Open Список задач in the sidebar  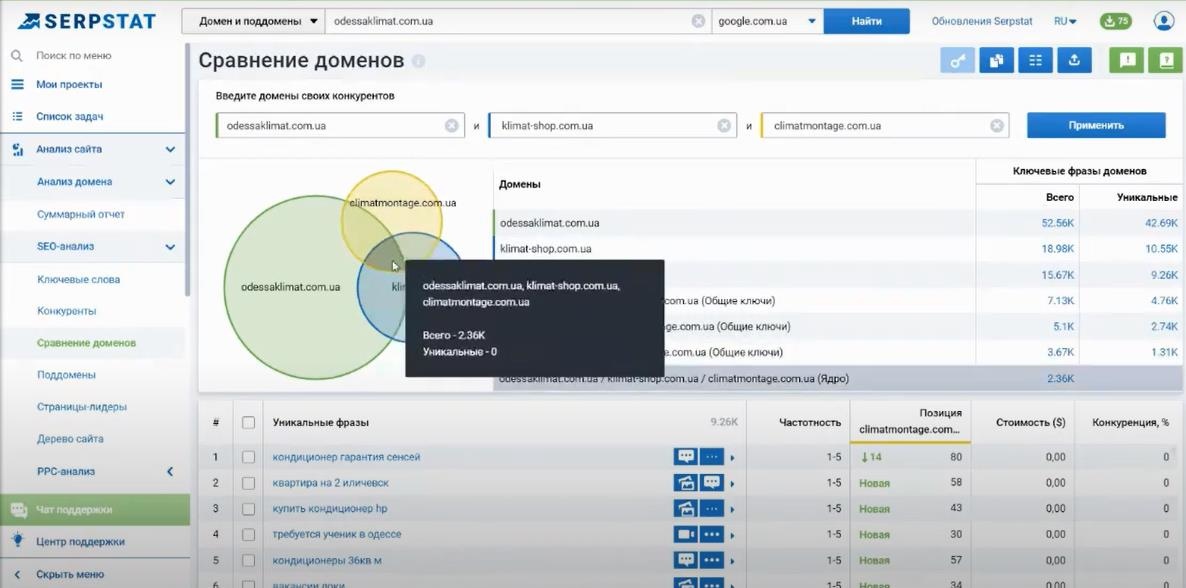70,117
